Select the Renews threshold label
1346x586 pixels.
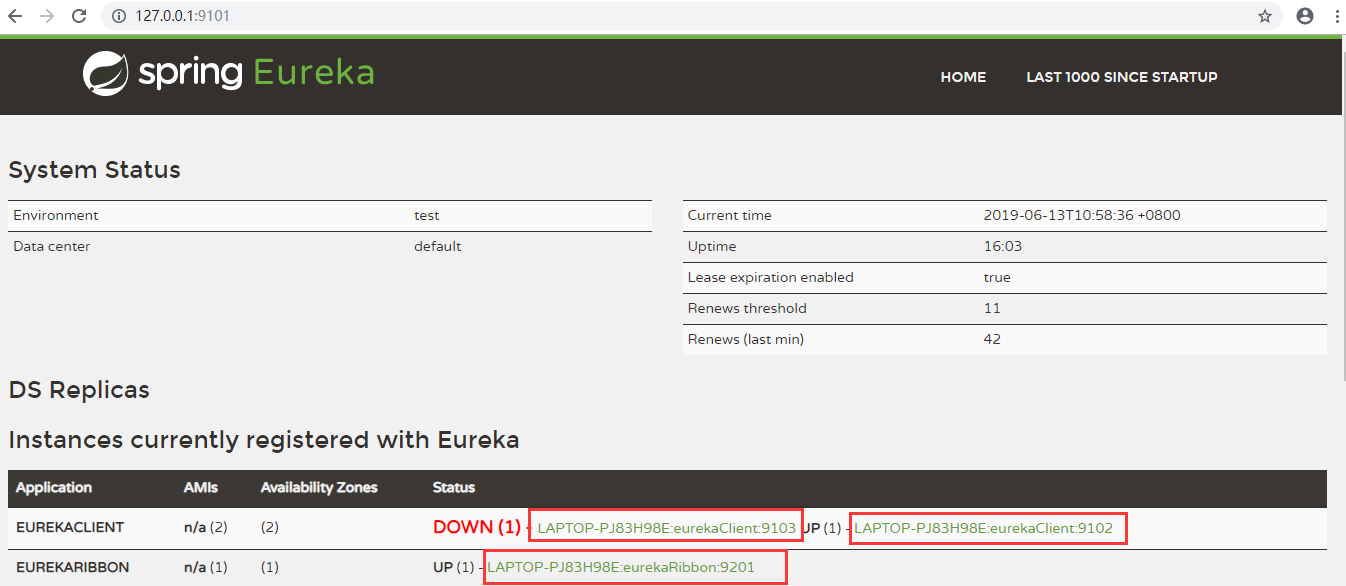747,308
